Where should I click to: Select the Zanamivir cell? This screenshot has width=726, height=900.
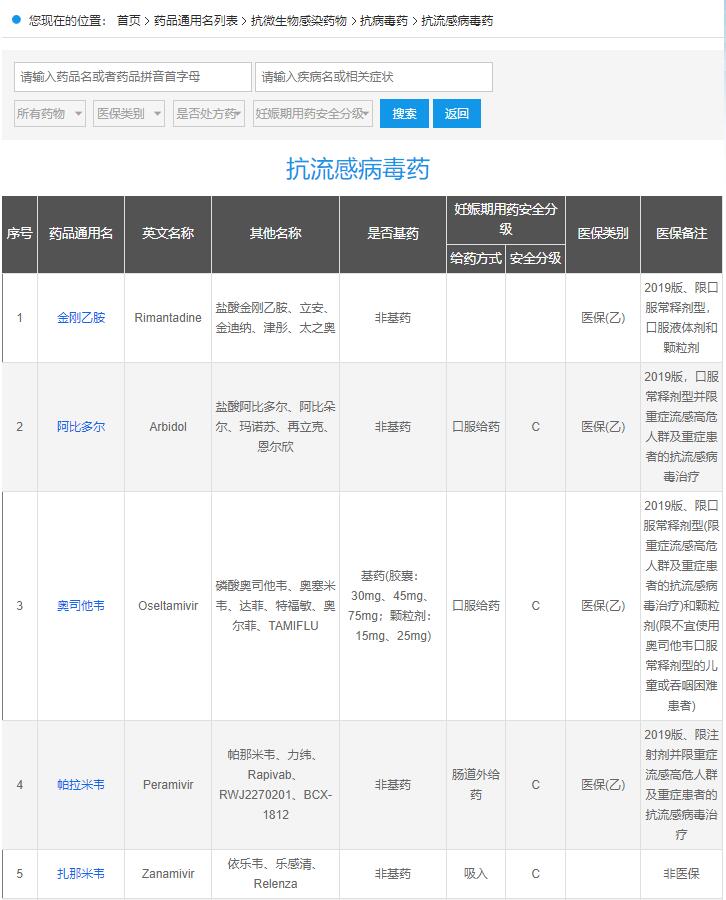(168, 874)
